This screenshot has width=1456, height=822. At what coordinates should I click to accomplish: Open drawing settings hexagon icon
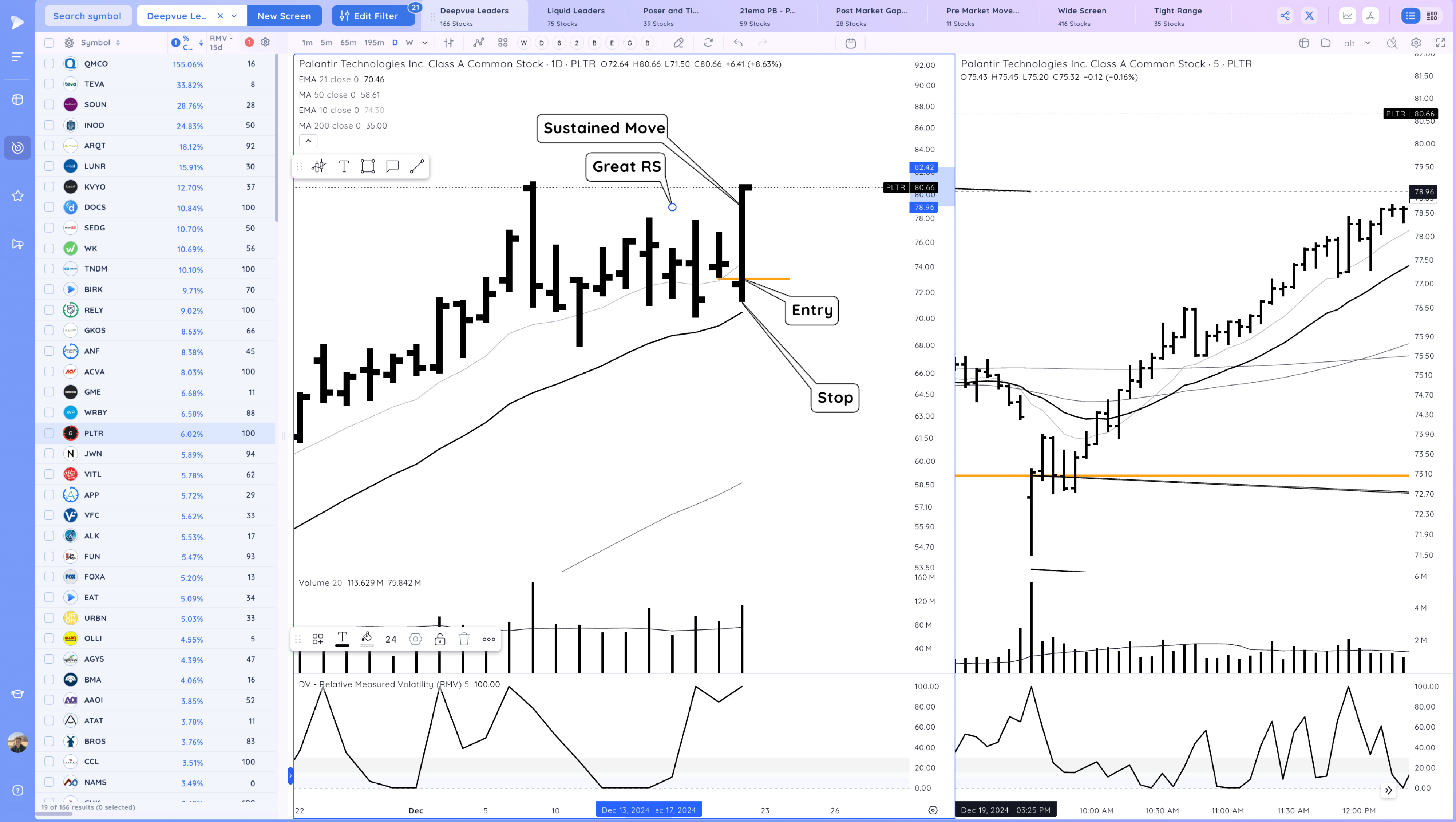(x=415, y=639)
